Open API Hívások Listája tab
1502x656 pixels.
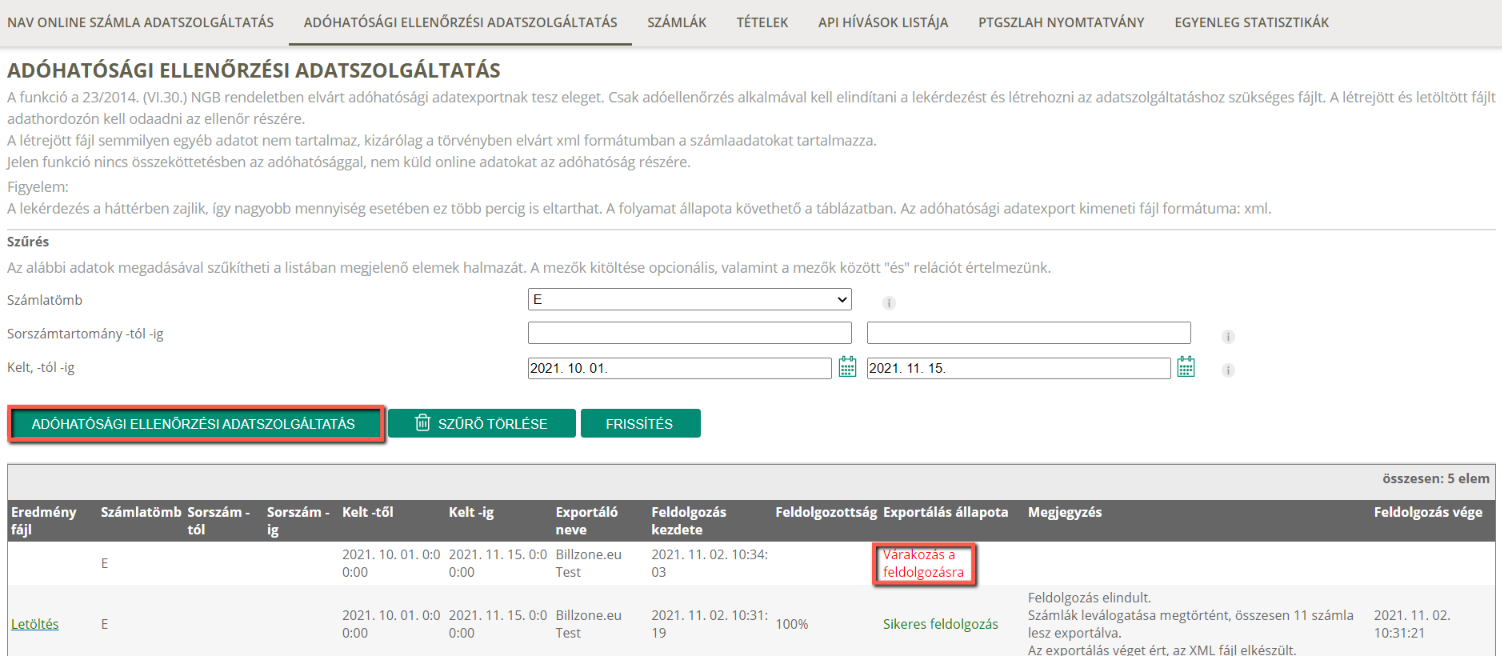click(883, 22)
